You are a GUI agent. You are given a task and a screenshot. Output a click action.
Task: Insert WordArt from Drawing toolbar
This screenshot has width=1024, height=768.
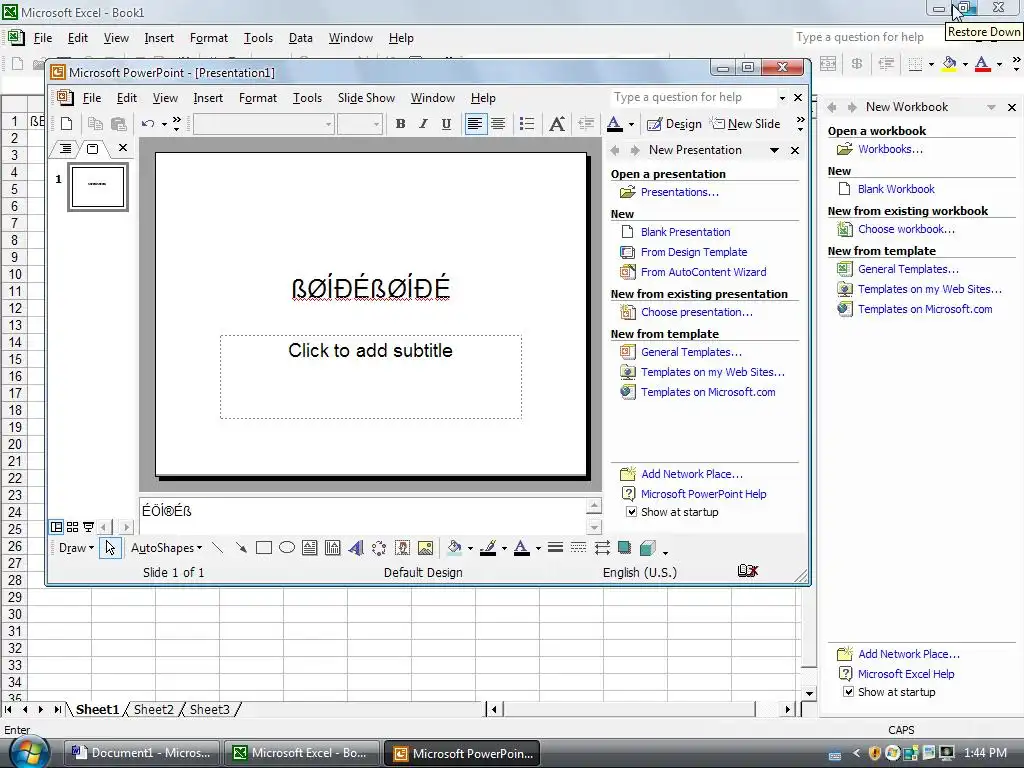[x=356, y=548]
